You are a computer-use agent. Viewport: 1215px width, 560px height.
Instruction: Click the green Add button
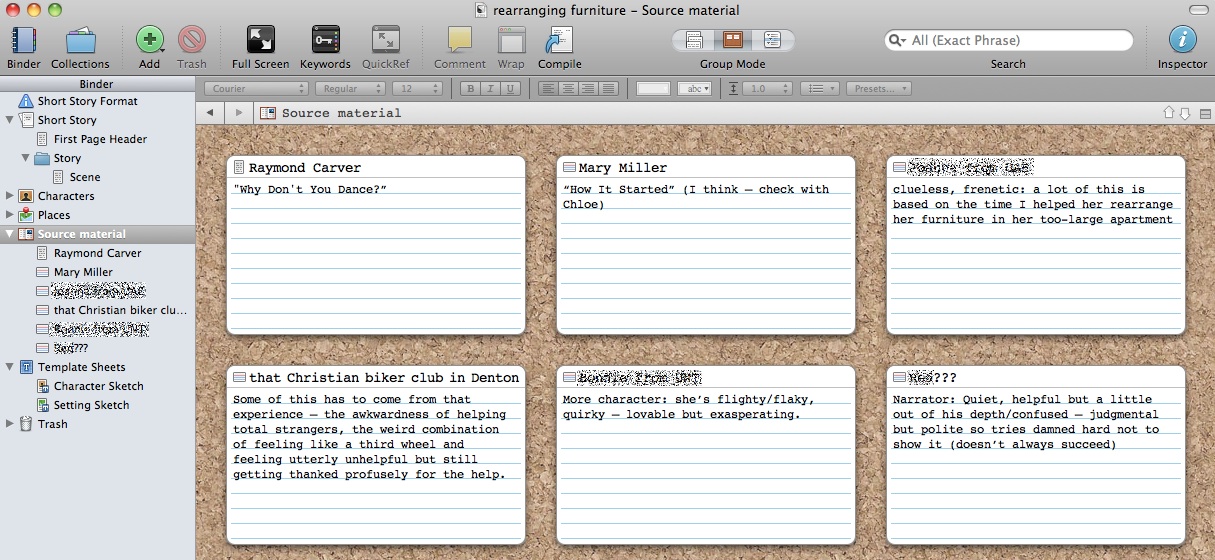coord(149,41)
